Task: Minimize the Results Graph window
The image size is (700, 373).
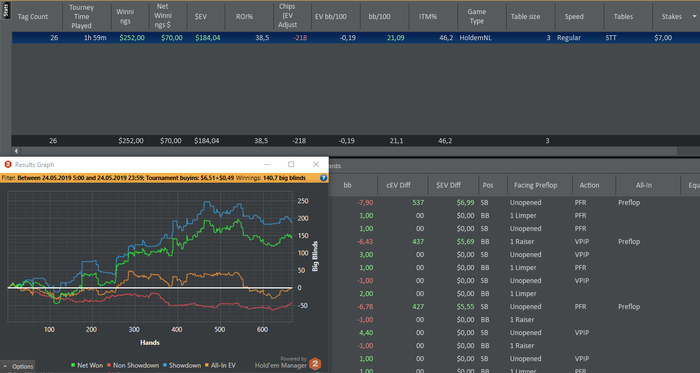Action: (267, 164)
